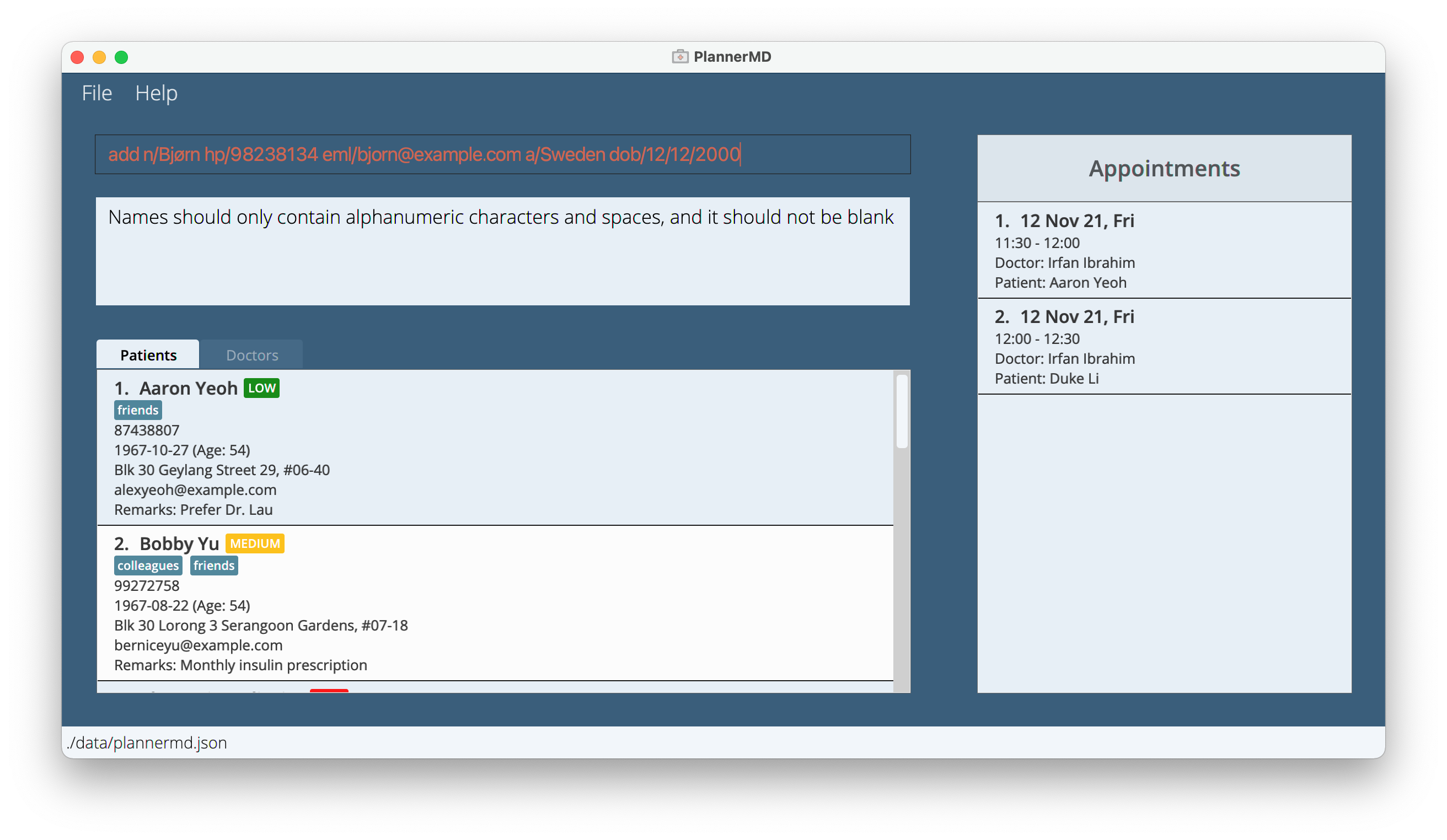Click the PlannerMD title bar icon
This screenshot has width=1447, height=840.
tap(680, 57)
